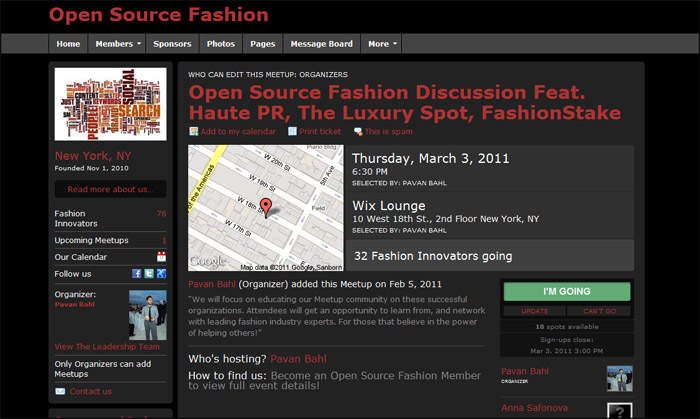Click the group word-cloud logo image
This screenshot has height=419, width=700.
click(x=111, y=104)
